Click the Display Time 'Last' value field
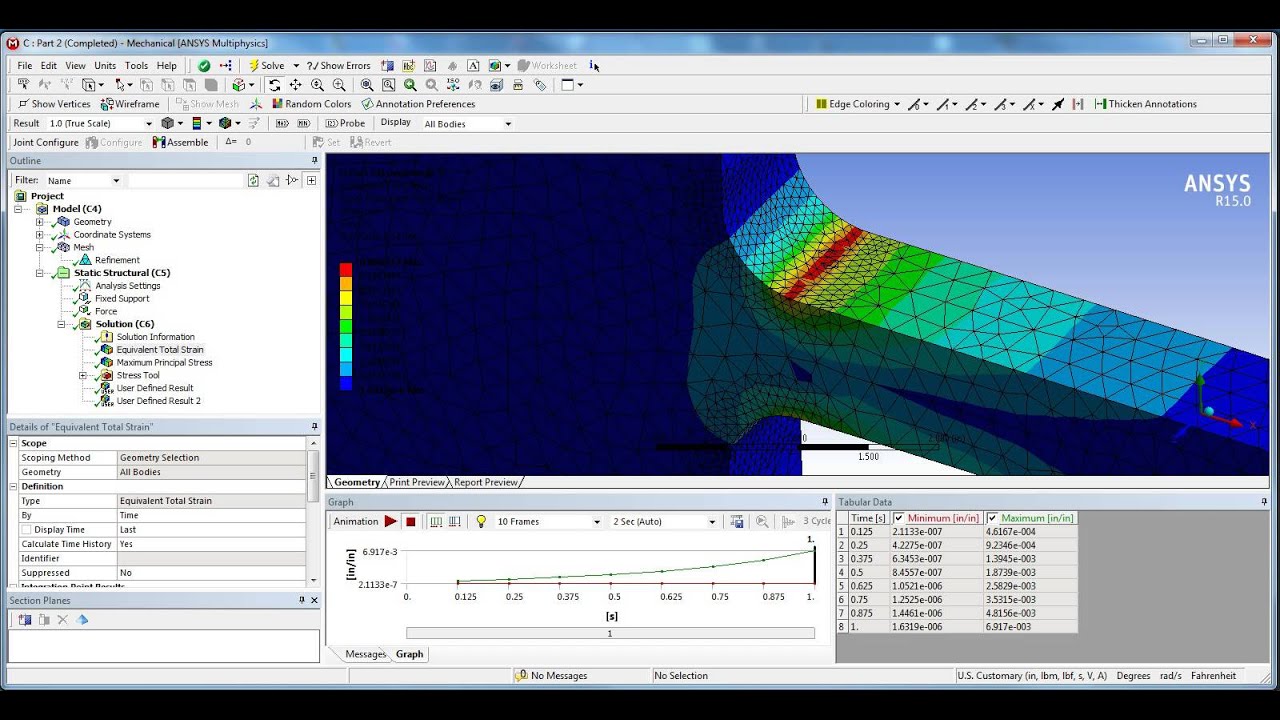1280x720 pixels. coord(211,530)
